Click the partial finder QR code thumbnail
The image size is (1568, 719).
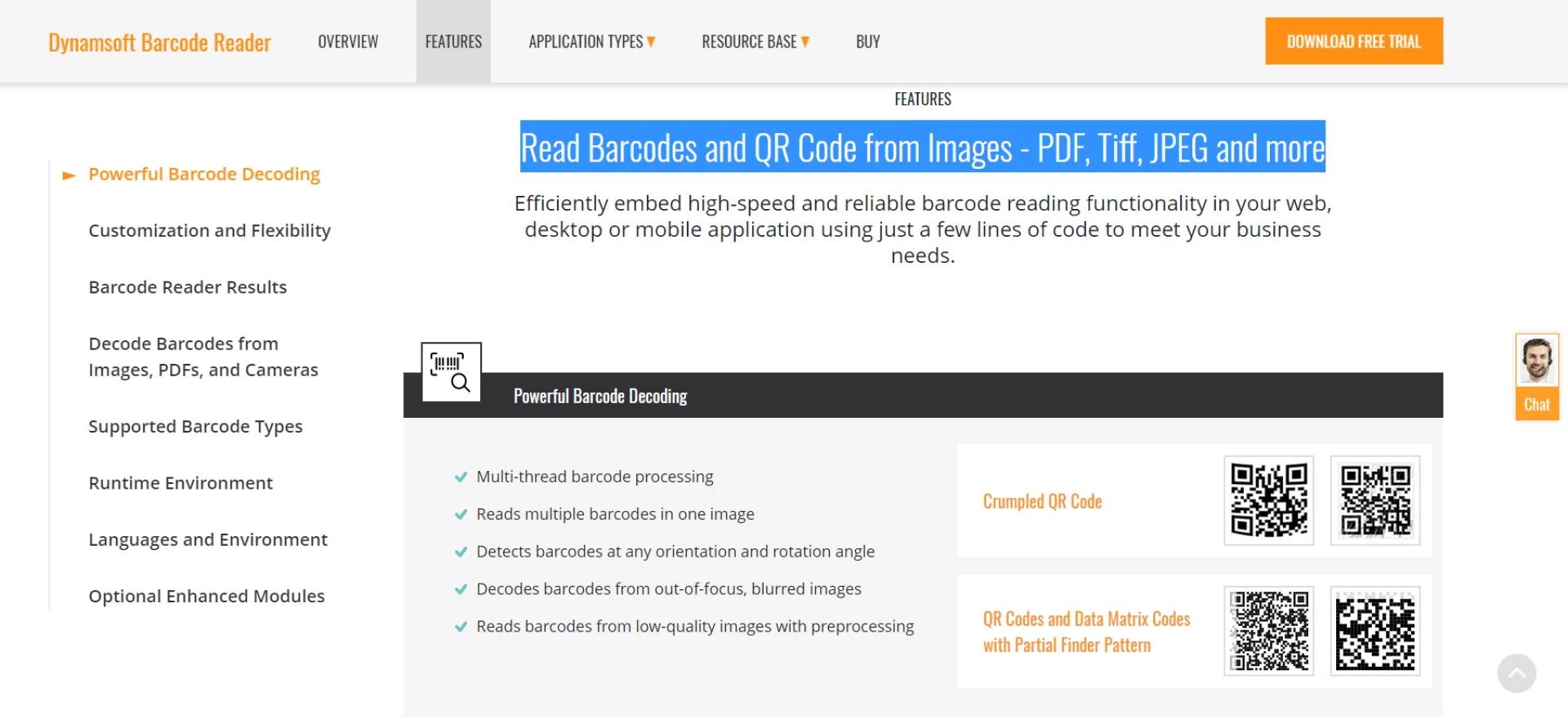point(1268,631)
